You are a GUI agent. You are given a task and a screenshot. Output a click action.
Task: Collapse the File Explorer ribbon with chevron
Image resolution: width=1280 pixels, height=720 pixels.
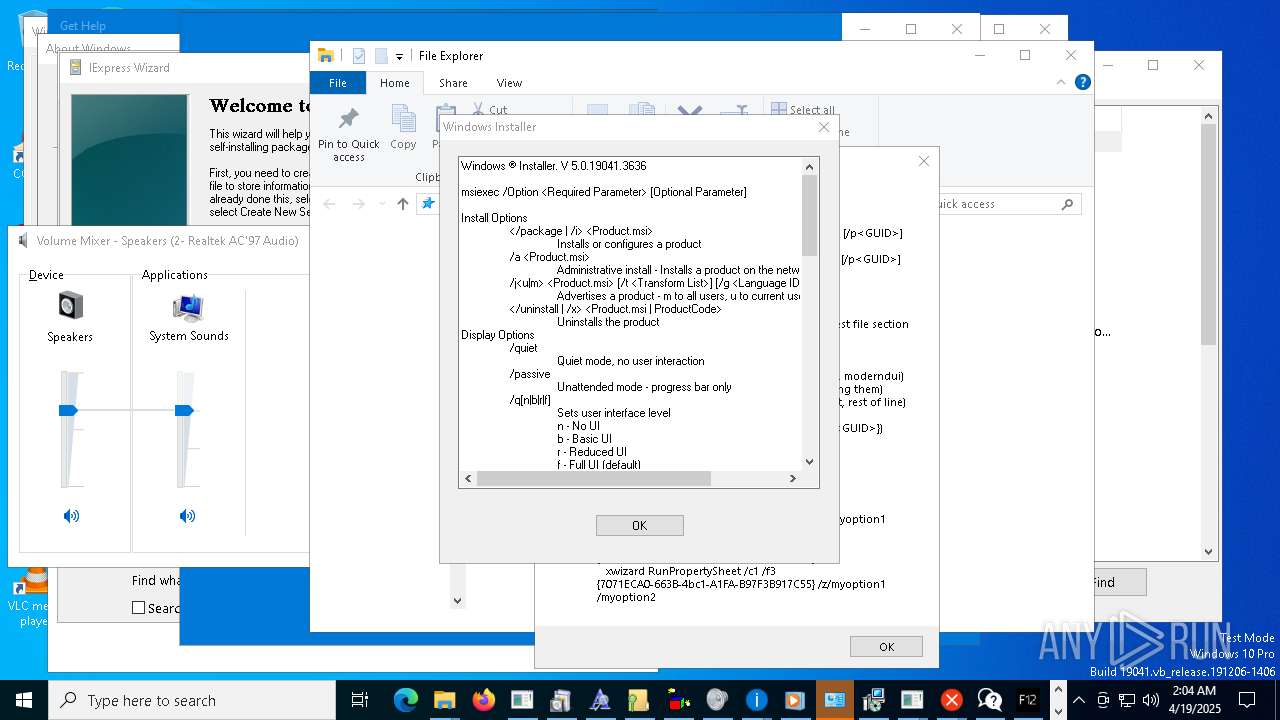1059,82
